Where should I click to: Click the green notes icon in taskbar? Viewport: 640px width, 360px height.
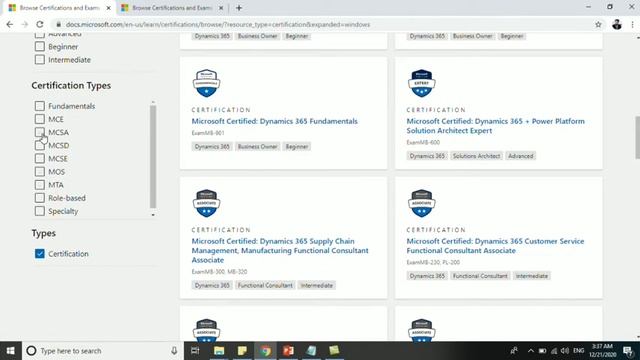[334, 351]
